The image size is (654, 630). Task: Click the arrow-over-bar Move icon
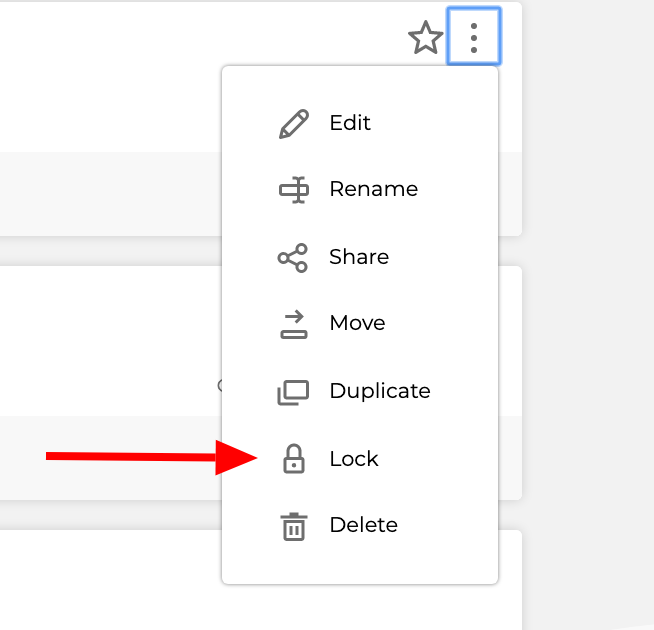click(x=294, y=324)
